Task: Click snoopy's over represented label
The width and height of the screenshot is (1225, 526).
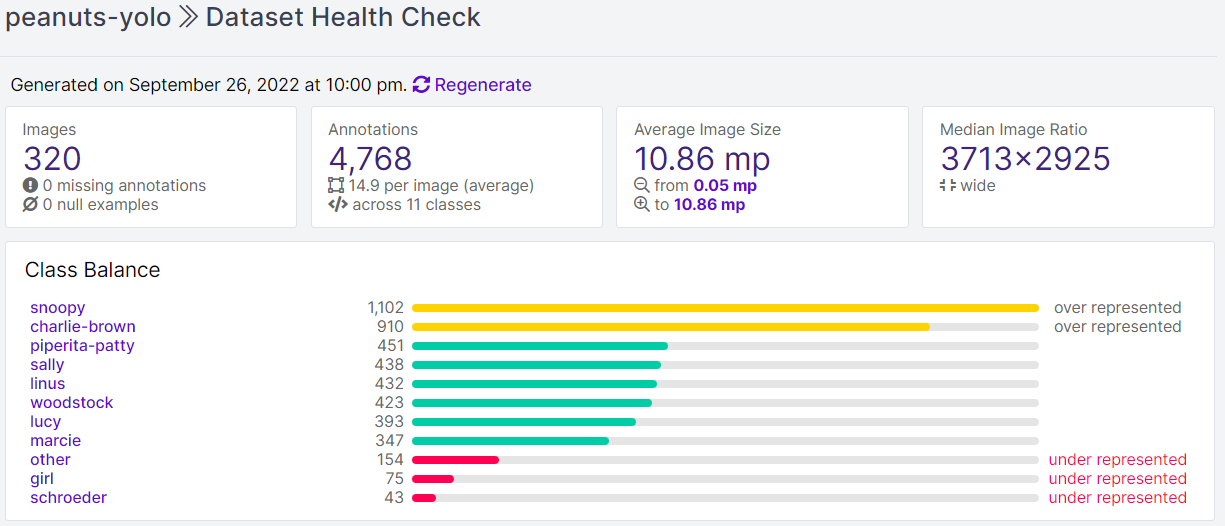Action: [1117, 308]
